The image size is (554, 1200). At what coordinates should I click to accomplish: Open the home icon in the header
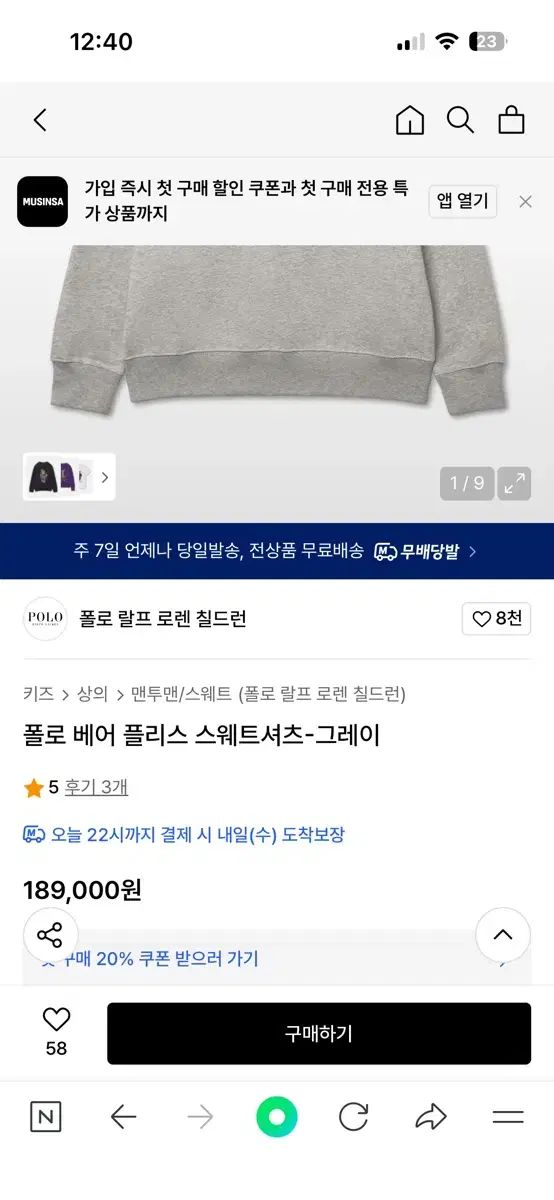point(410,120)
